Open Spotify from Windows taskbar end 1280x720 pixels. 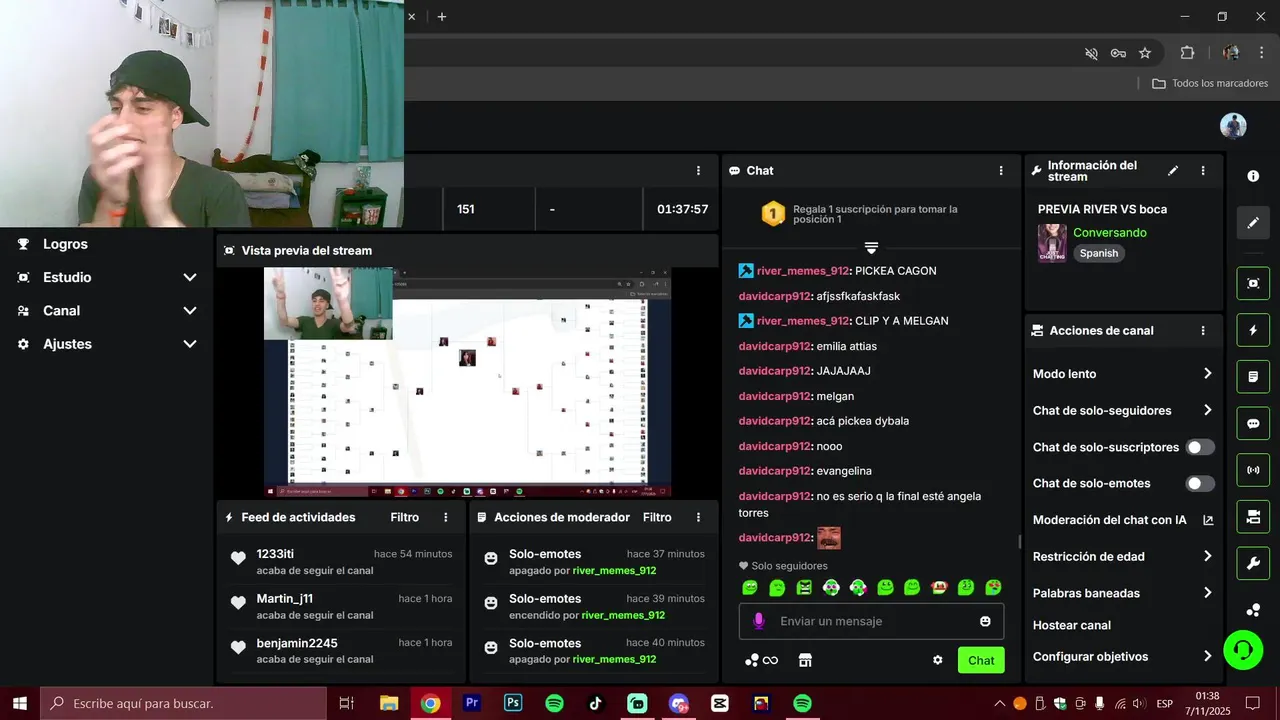[x=802, y=704]
